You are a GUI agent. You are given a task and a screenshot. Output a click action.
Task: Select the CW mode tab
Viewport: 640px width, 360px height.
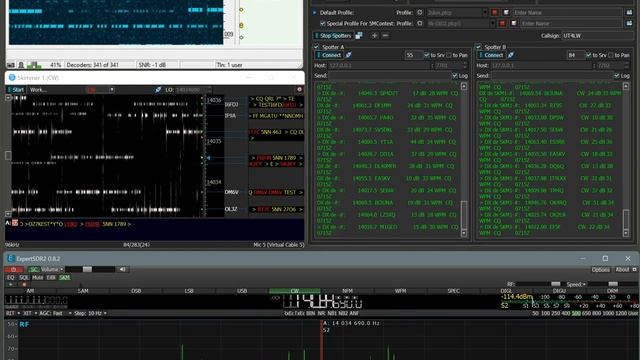click(x=295, y=291)
